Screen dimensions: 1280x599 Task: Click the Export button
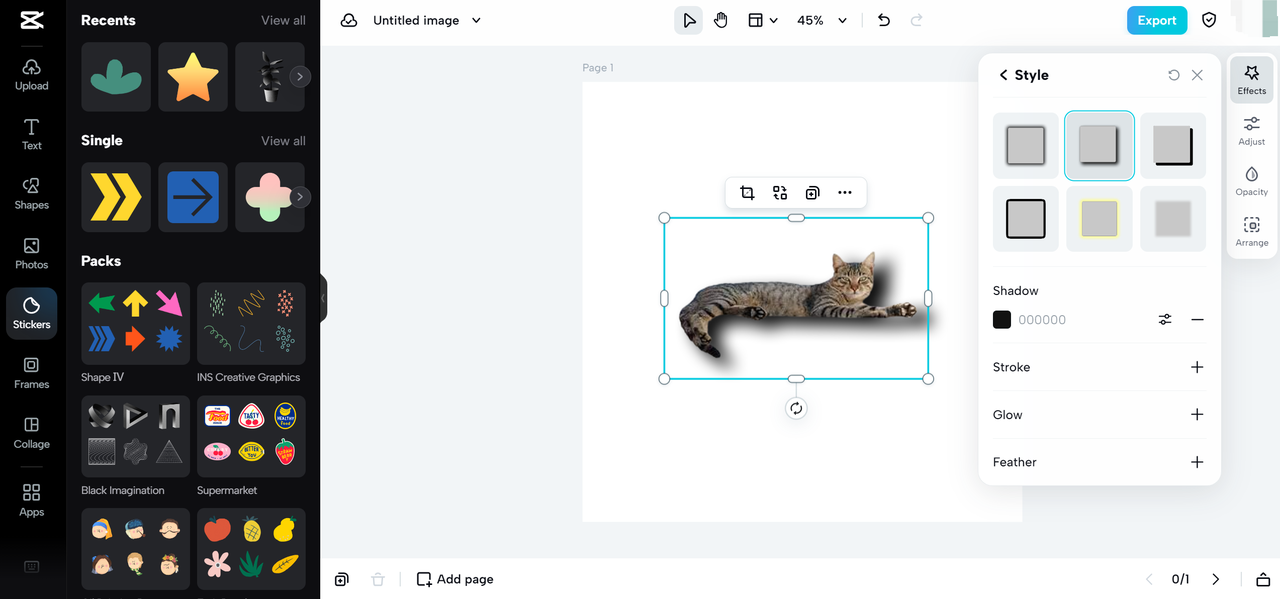[1157, 20]
